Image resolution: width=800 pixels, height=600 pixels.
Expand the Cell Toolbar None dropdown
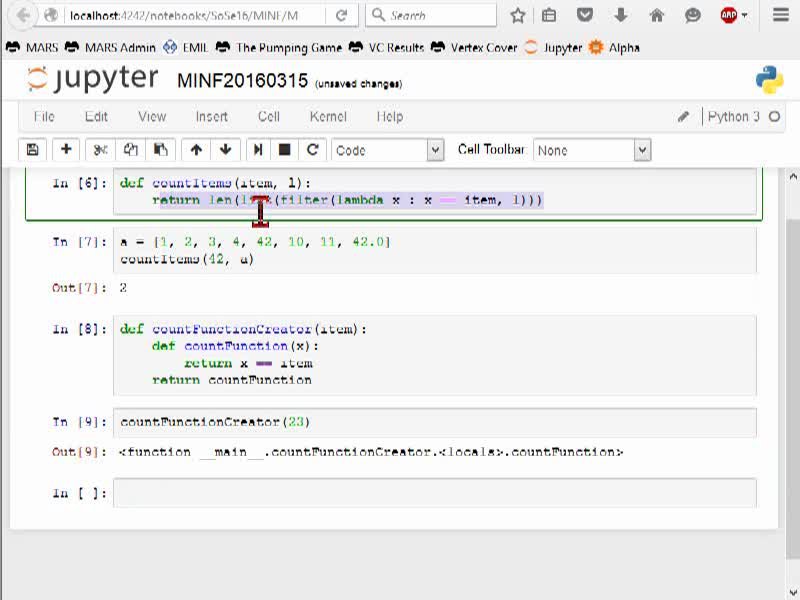(592, 151)
